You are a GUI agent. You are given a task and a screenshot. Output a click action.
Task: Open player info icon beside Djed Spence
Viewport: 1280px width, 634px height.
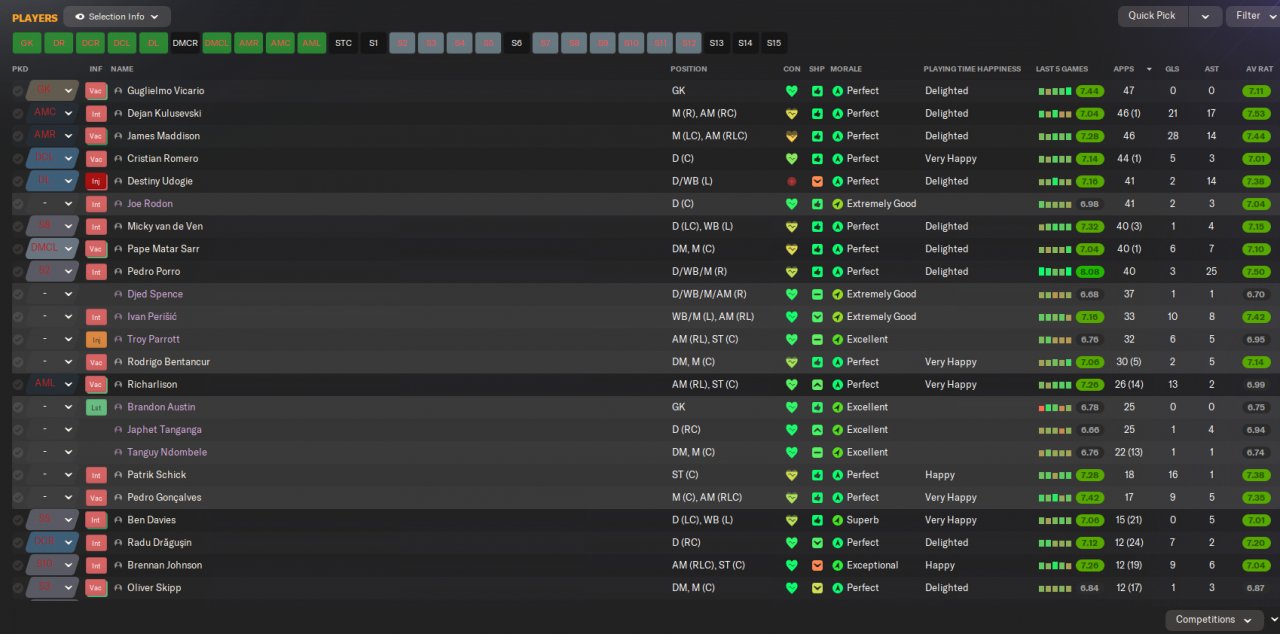(118, 294)
